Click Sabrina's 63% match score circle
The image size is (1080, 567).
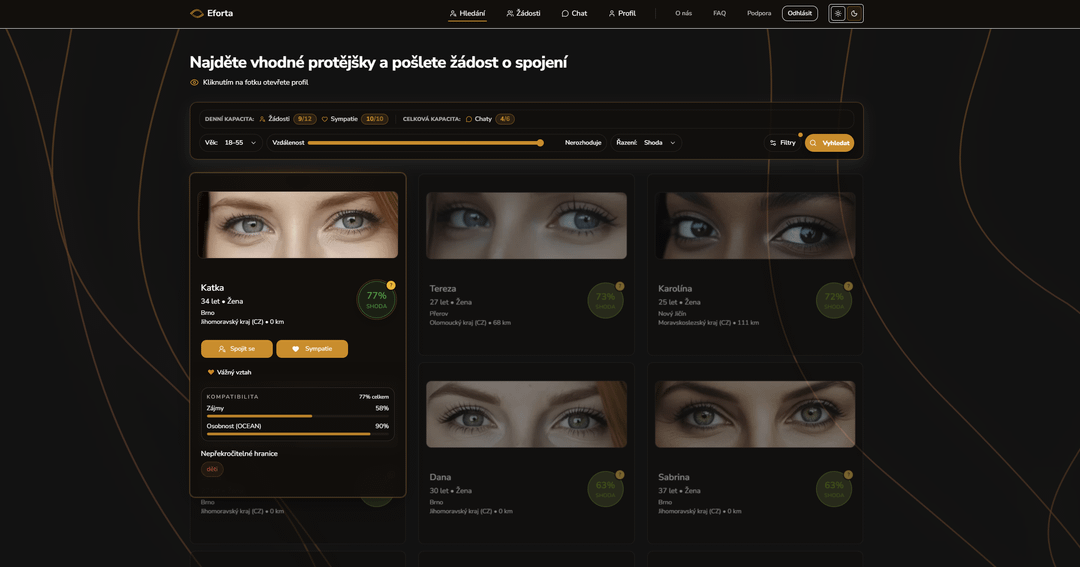[834, 489]
